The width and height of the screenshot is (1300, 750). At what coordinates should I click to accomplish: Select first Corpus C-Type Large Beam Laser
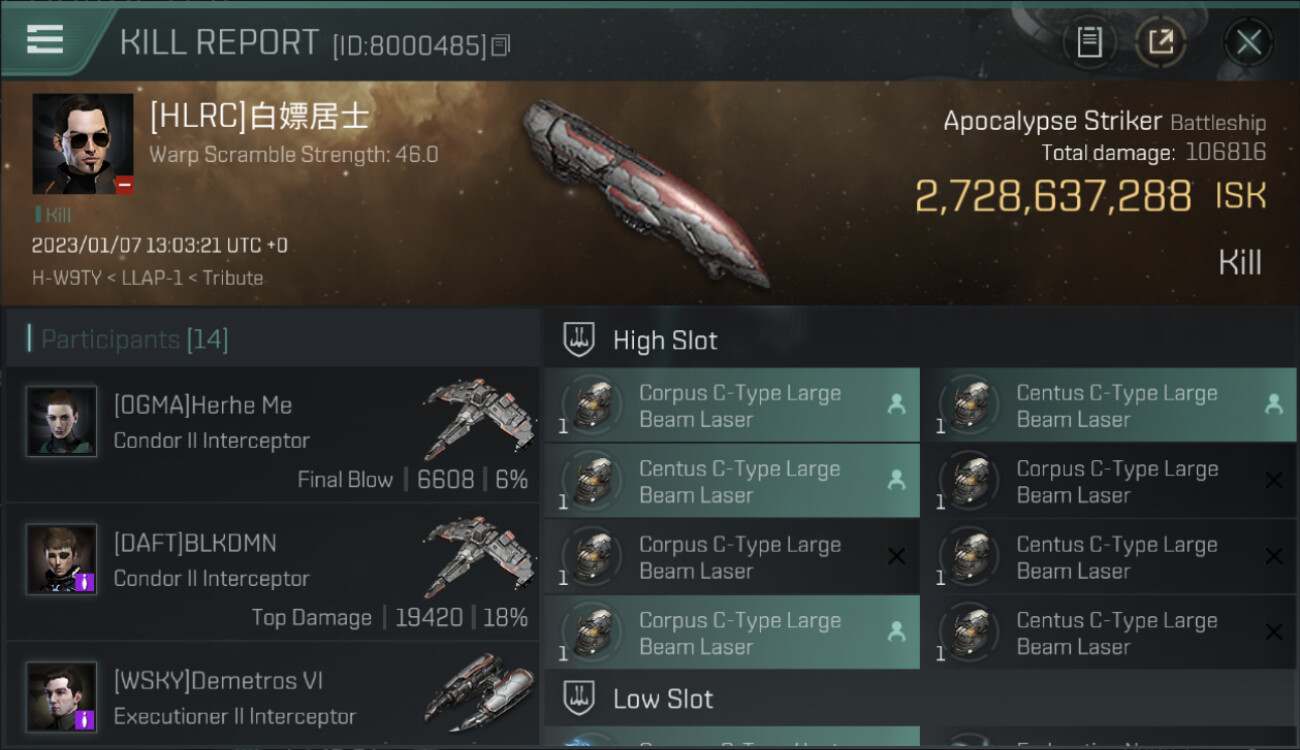click(732, 405)
